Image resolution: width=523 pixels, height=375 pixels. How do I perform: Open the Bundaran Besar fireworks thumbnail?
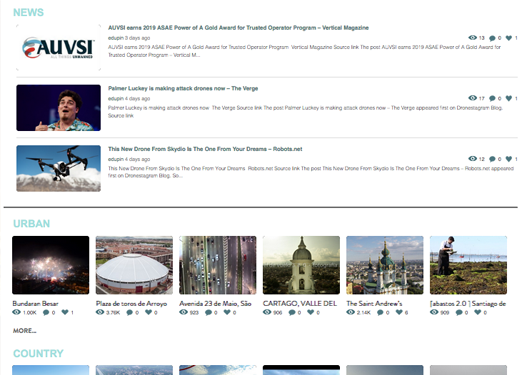coord(51,265)
